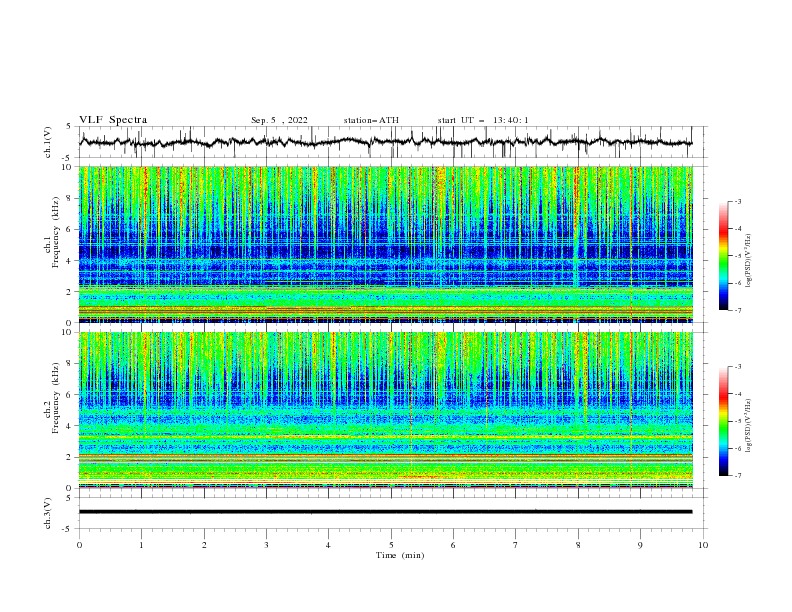Screen dimensions: 792x612
Task: Click the ch.2 color bar's log(PSD)(V²/Hz) caption
Action: click(748, 426)
